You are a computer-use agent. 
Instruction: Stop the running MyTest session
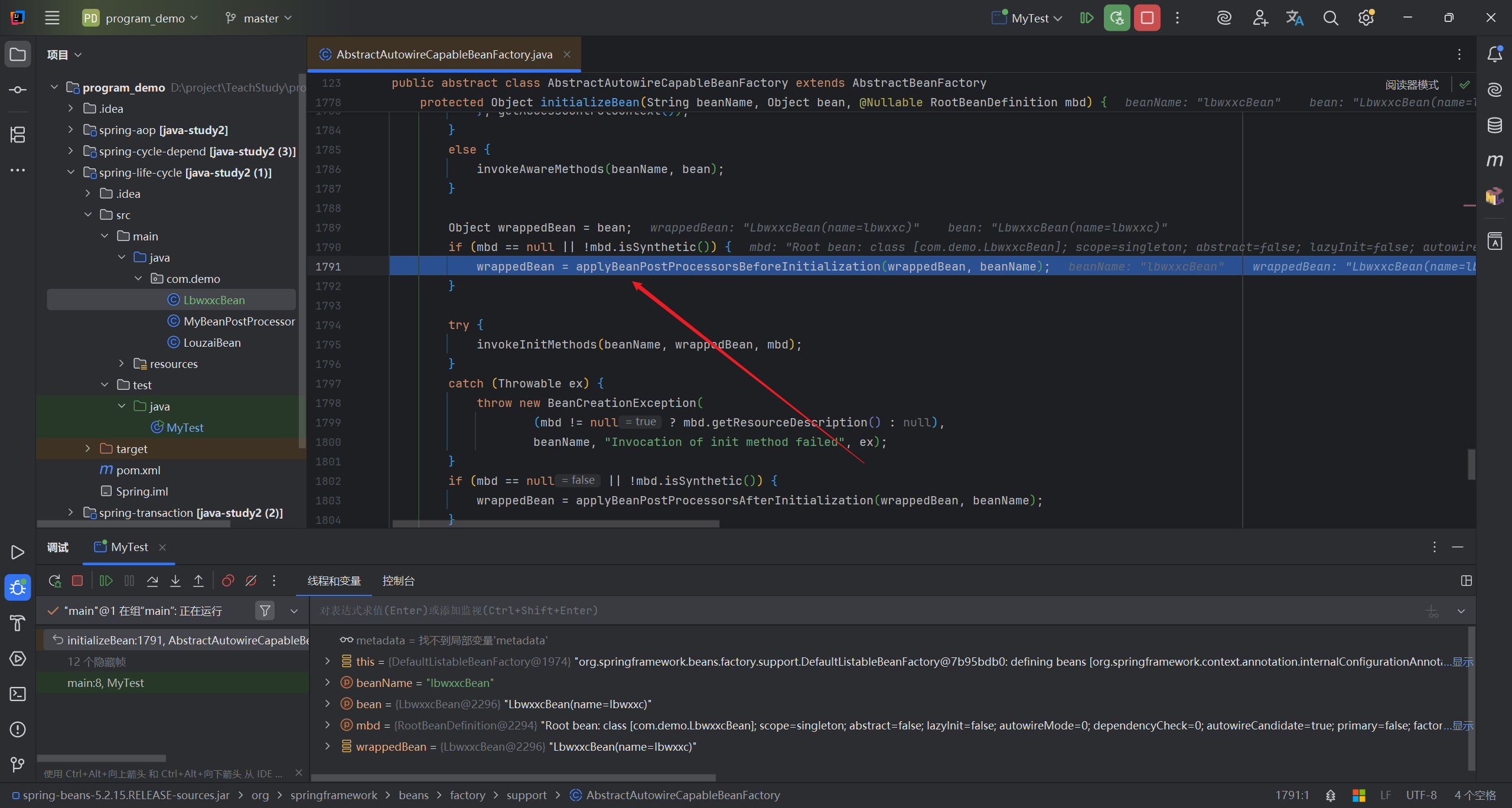[1146, 18]
